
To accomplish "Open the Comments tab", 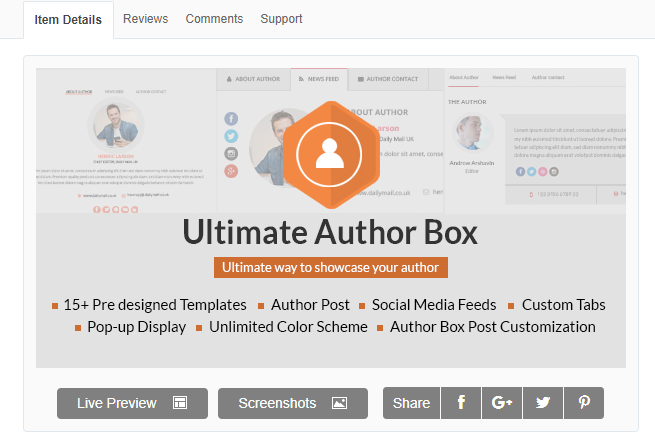I will [x=214, y=19].
